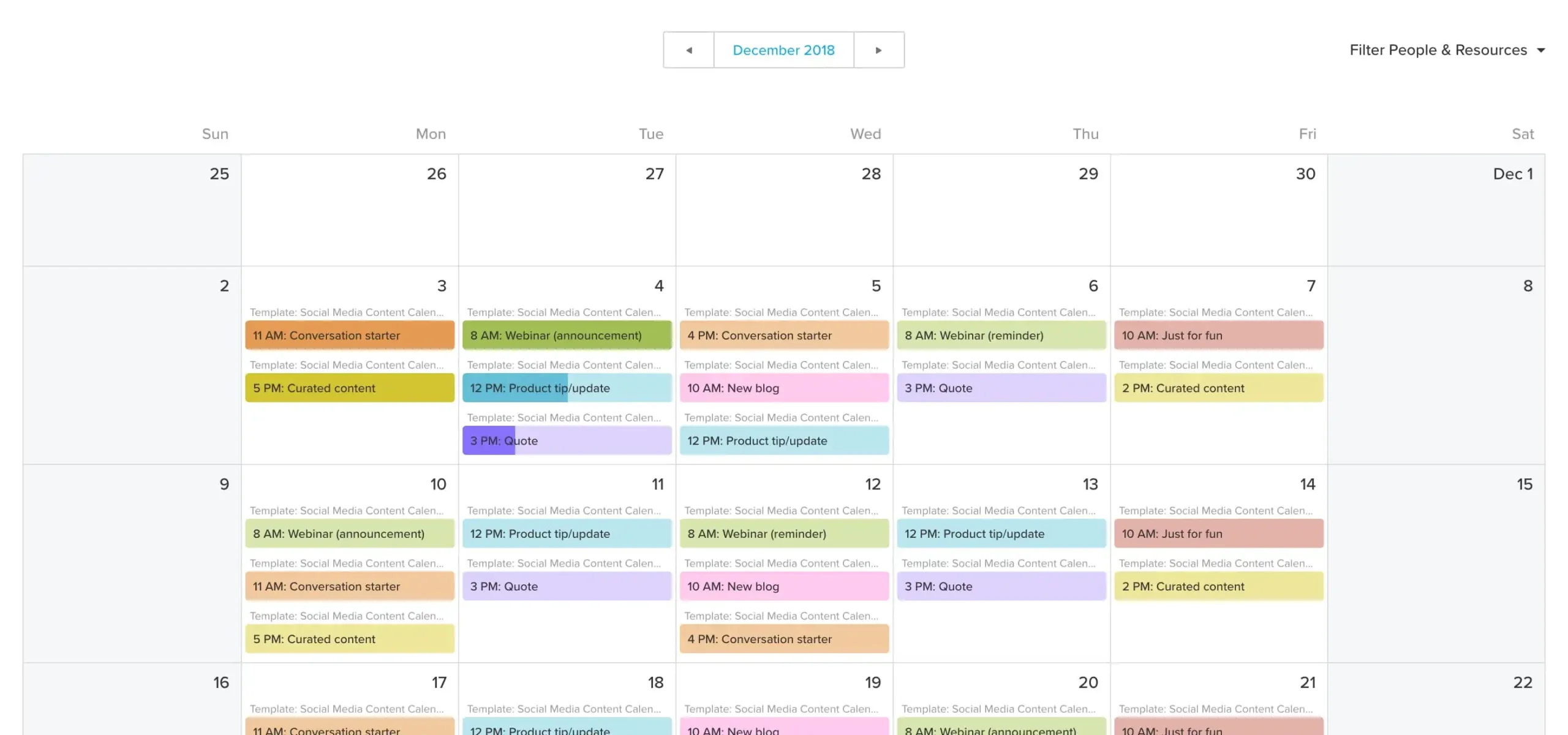Select the 3 PM Quote event on December 4
Image resolution: width=1568 pixels, height=735 pixels.
click(567, 440)
